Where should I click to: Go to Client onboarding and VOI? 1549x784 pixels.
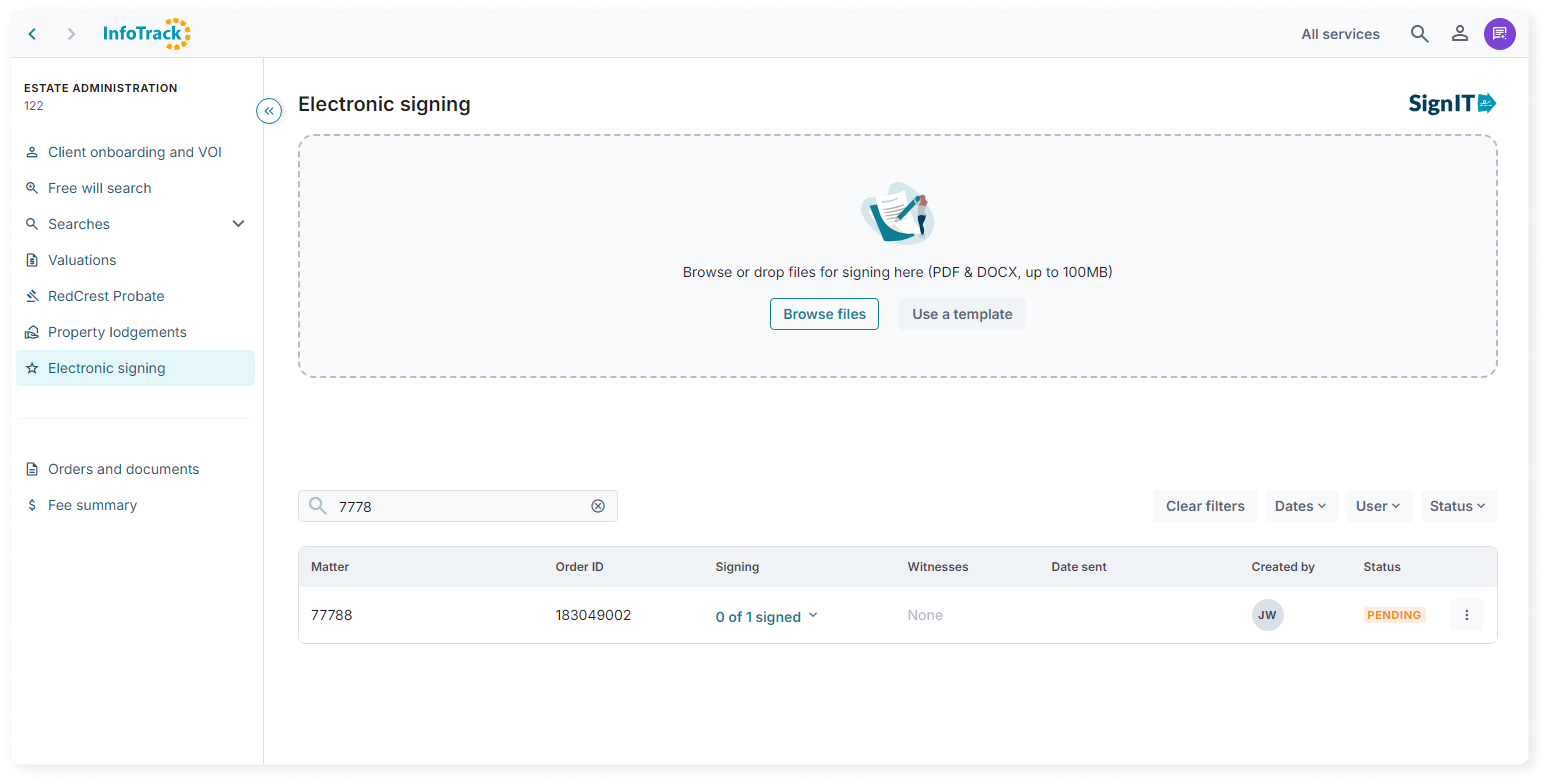[134, 152]
